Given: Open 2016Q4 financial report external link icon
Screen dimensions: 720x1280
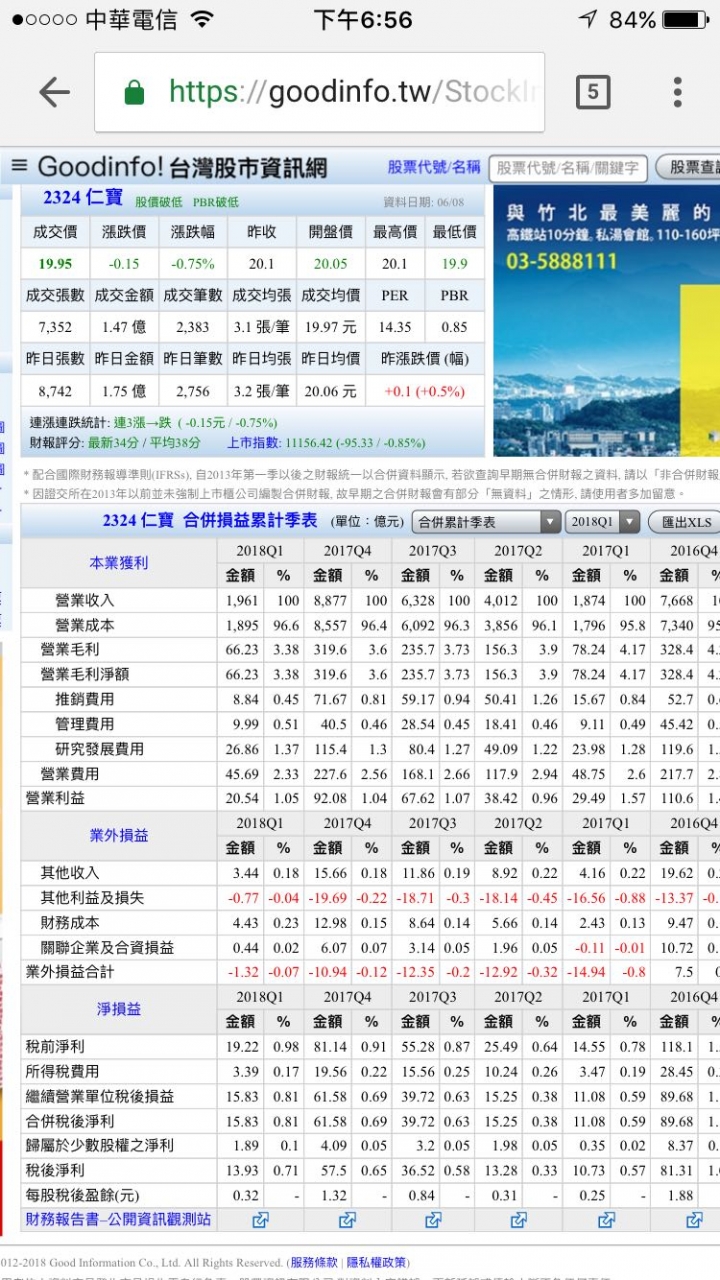Looking at the screenshot, I should [694, 1220].
